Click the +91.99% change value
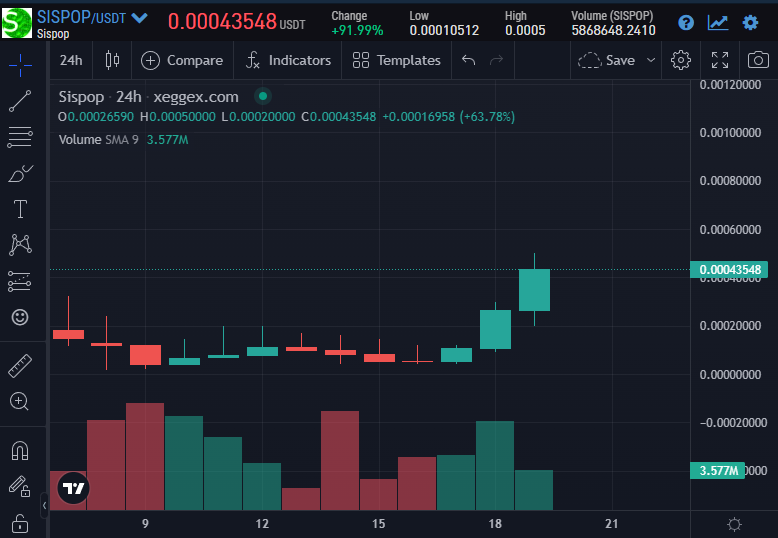 pos(357,31)
